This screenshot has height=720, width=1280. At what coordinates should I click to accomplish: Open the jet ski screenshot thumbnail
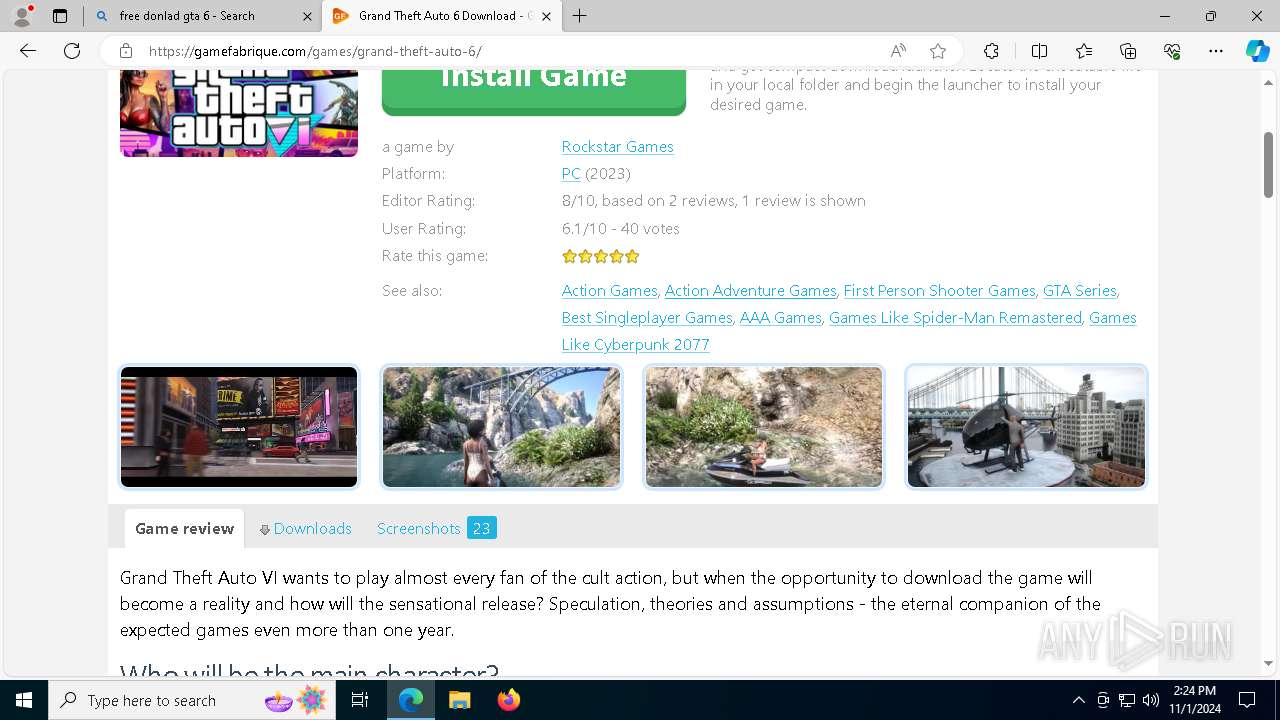pyautogui.click(x=764, y=427)
